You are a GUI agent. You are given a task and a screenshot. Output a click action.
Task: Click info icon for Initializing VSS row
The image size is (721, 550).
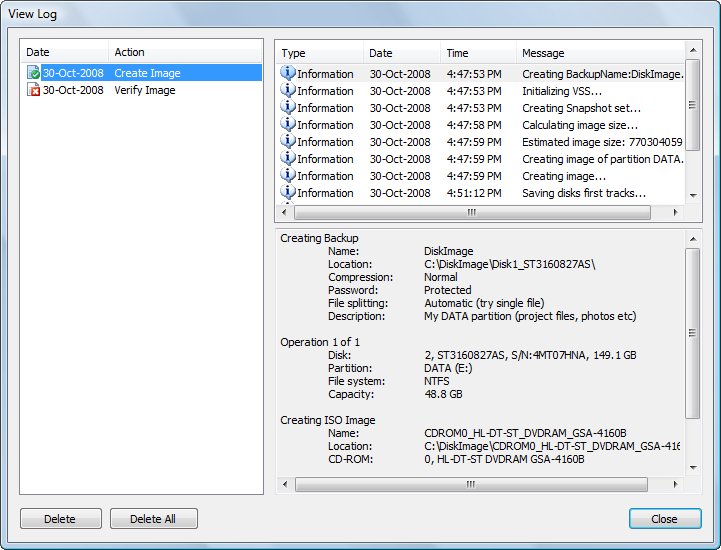[288, 90]
